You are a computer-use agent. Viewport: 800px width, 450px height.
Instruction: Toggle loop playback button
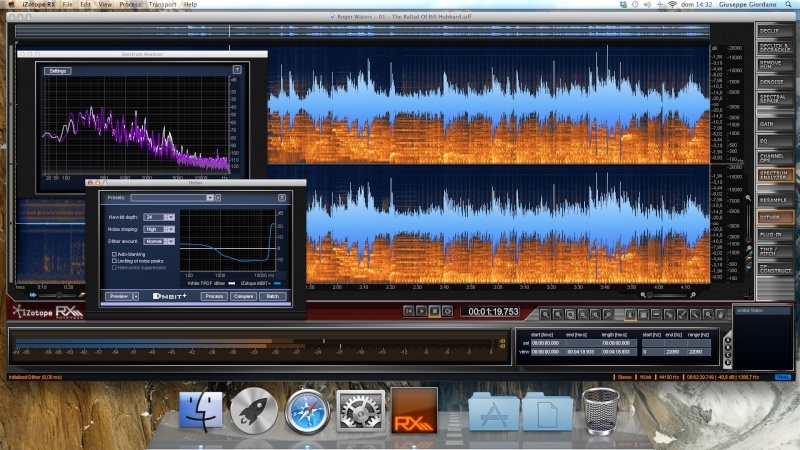pyautogui.click(x=447, y=311)
